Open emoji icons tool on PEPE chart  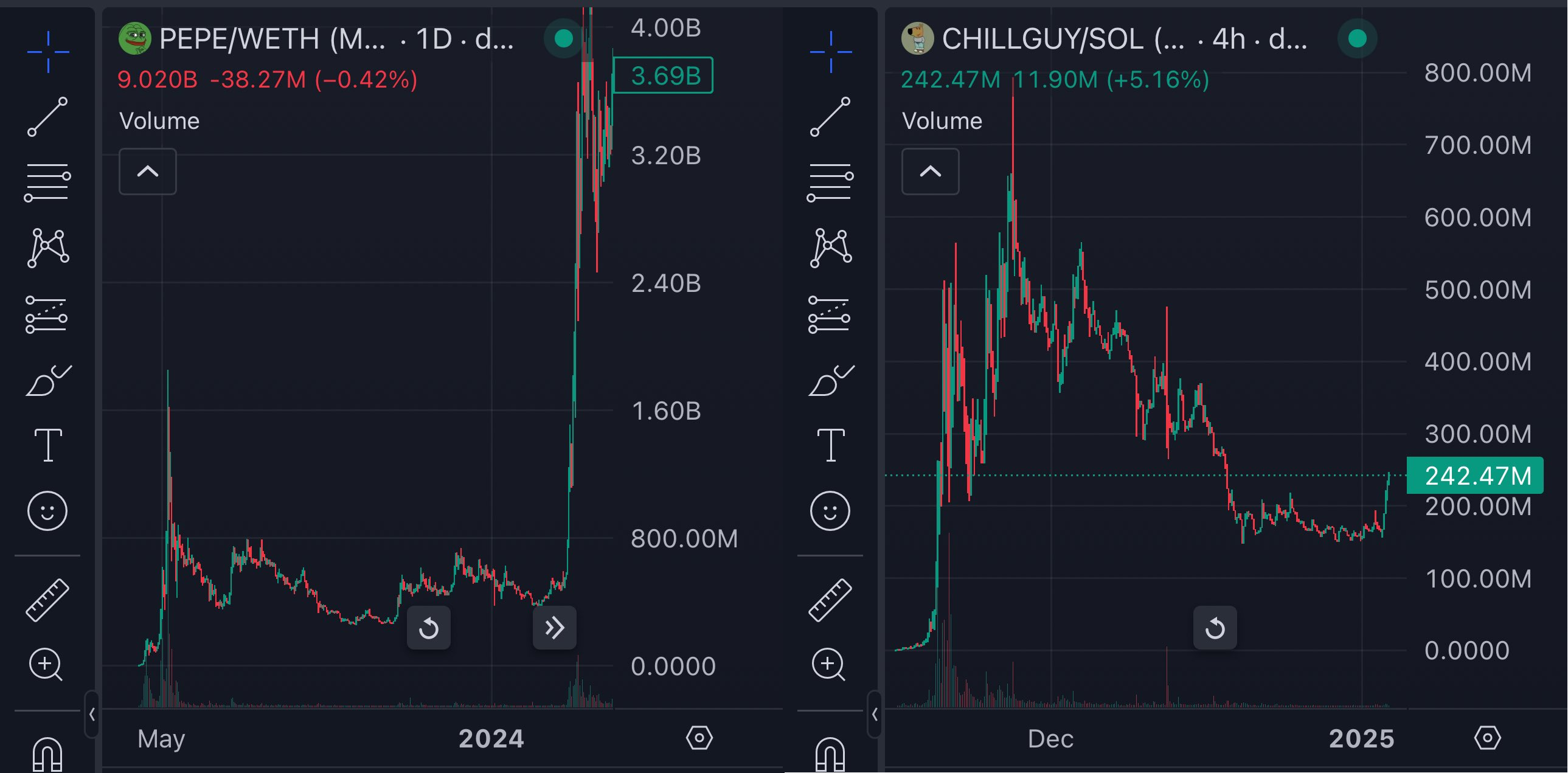click(x=47, y=511)
